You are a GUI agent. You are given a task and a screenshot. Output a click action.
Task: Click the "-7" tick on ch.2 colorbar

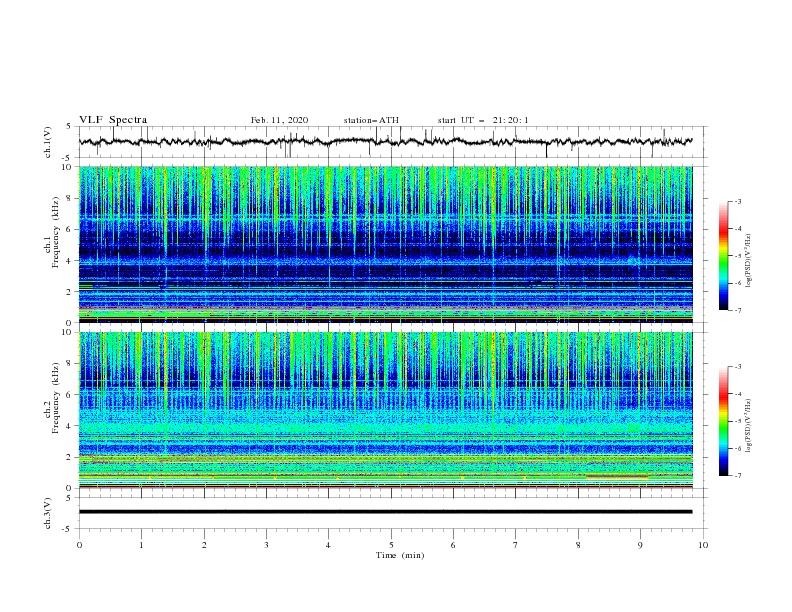[x=737, y=475]
